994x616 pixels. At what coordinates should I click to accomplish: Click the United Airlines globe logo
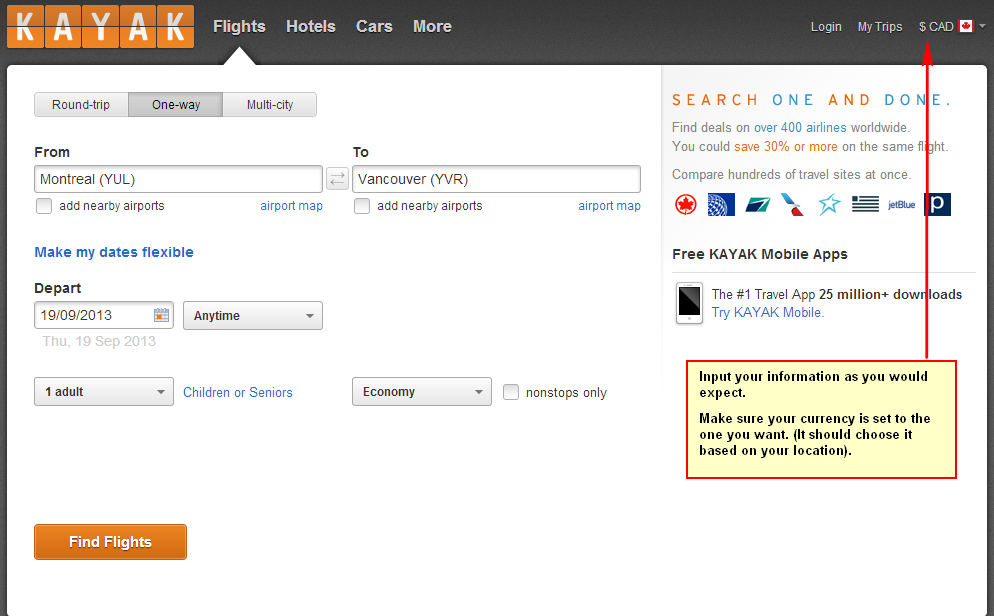721,205
